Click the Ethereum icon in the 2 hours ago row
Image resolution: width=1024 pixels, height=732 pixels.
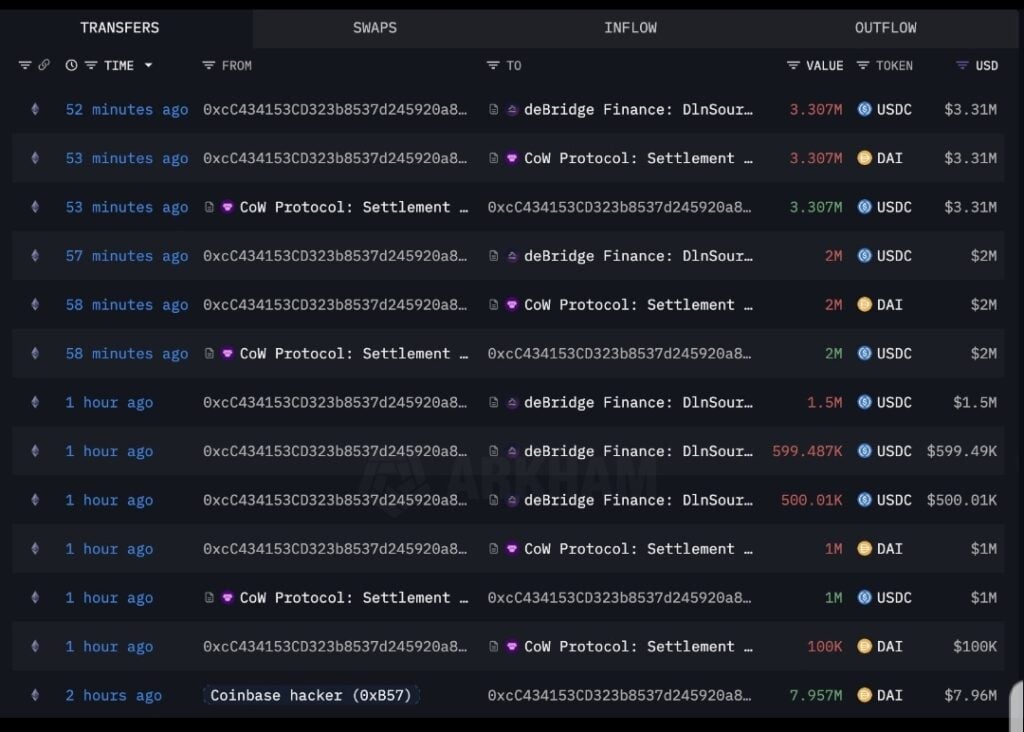(35, 695)
